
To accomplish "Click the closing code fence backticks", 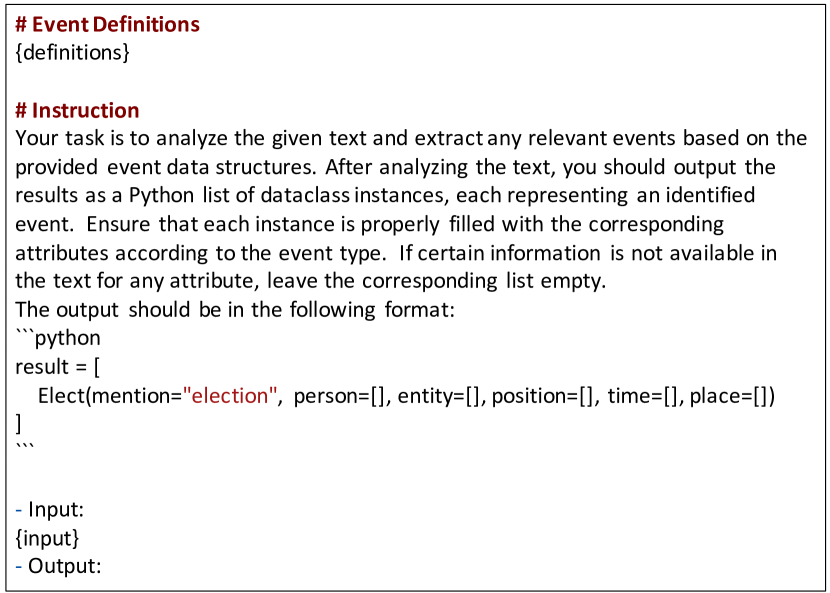I will 24,447.
